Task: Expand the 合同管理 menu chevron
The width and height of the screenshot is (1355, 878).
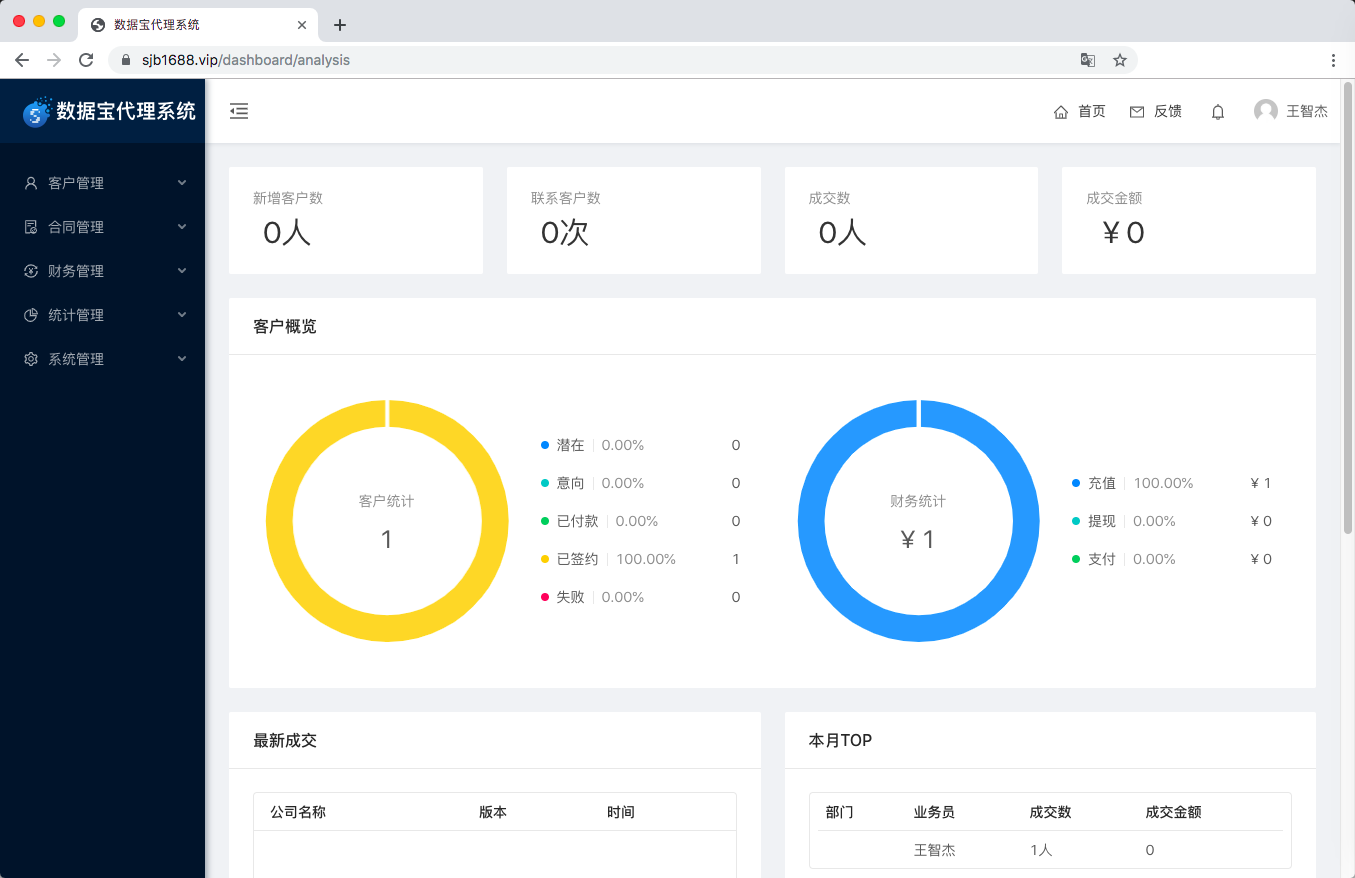Action: (x=182, y=227)
